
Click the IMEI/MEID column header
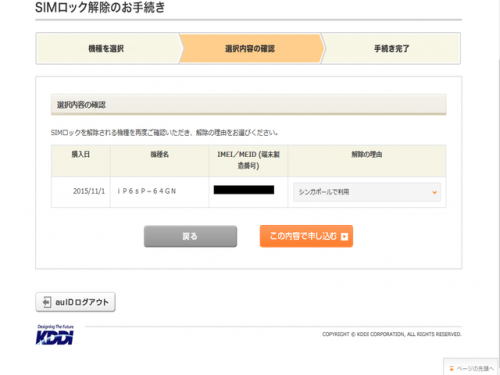pyautogui.click(x=248, y=160)
